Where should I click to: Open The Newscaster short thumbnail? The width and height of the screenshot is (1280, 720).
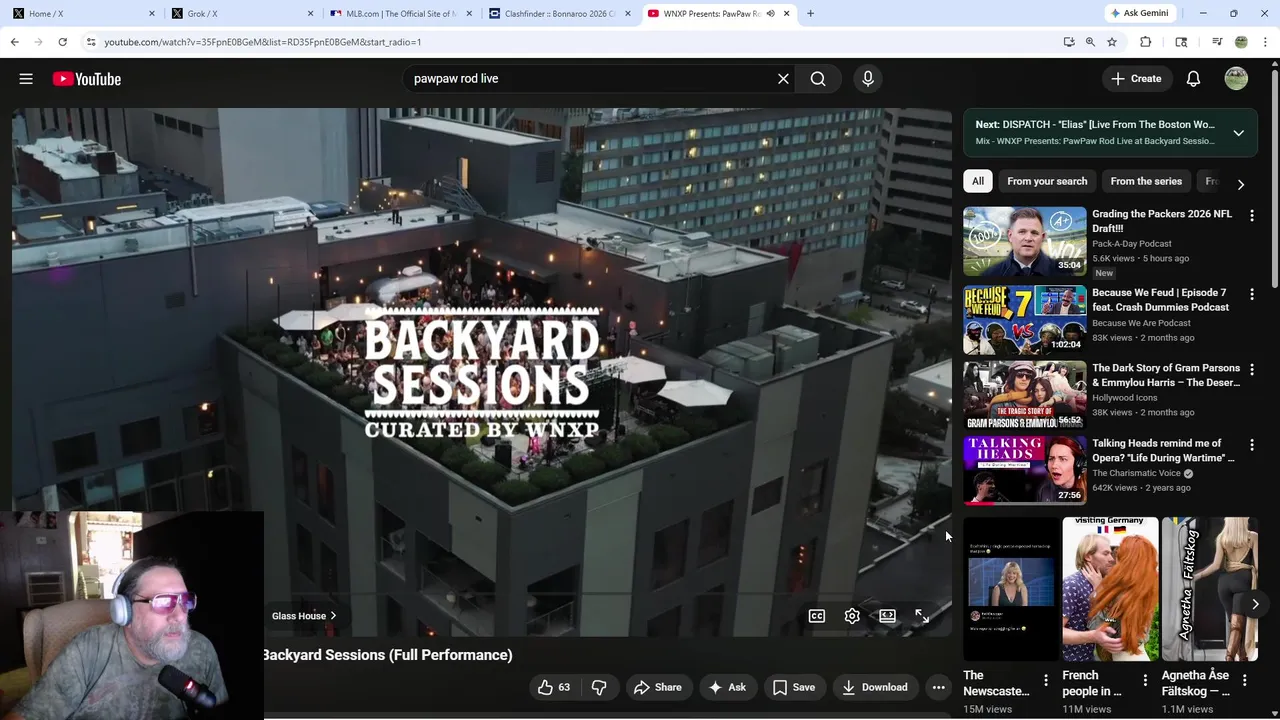[x=1011, y=589]
